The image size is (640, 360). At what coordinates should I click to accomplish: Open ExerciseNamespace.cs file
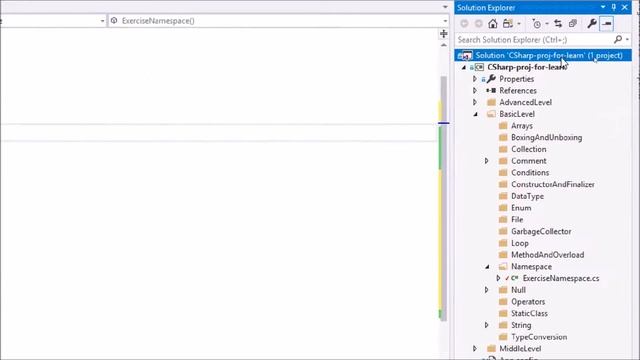coord(561,278)
